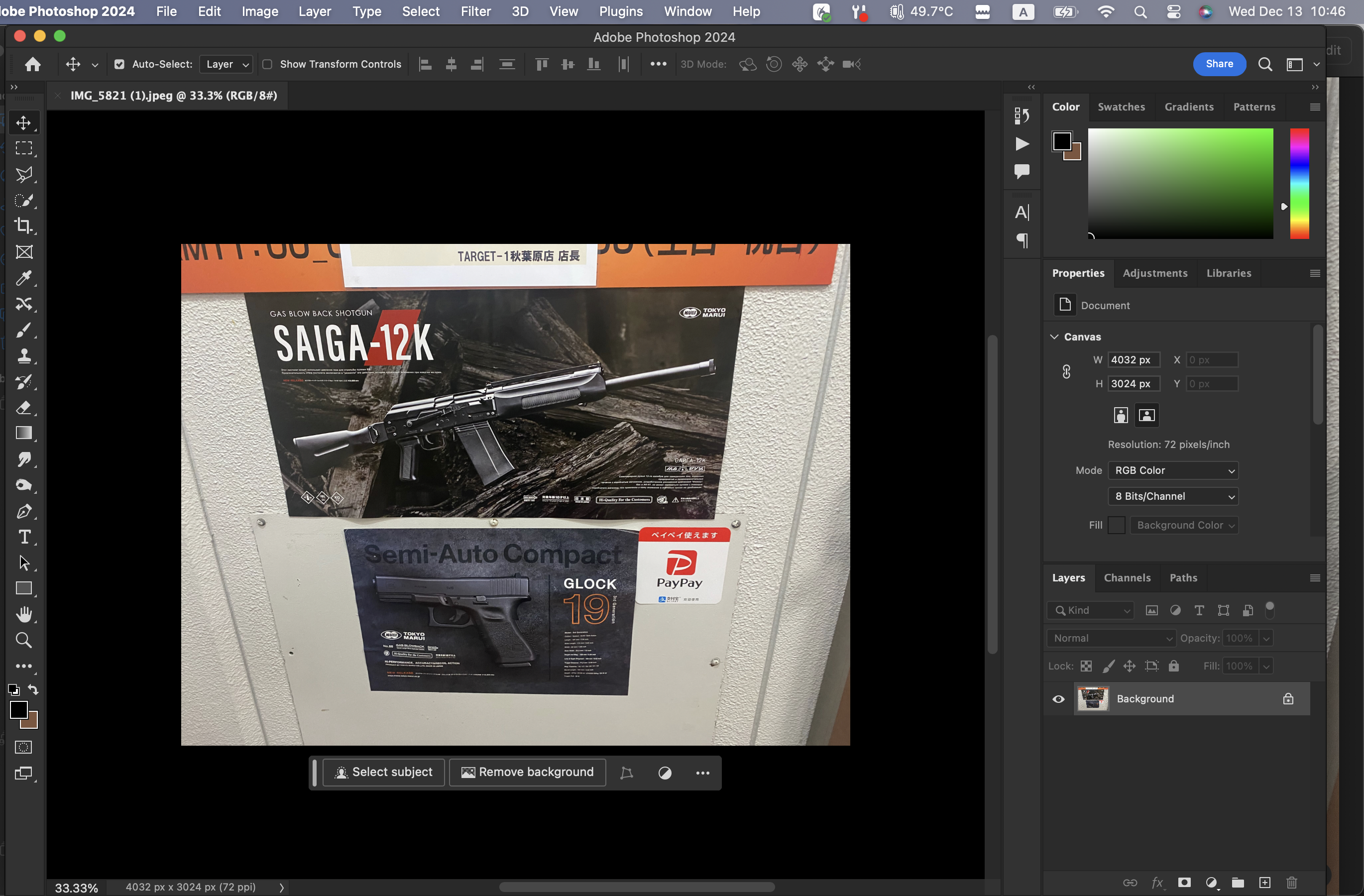Viewport: 1364px width, 896px height.
Task: Disable the Auto-Select checkbox
Action: click(119, 64)
